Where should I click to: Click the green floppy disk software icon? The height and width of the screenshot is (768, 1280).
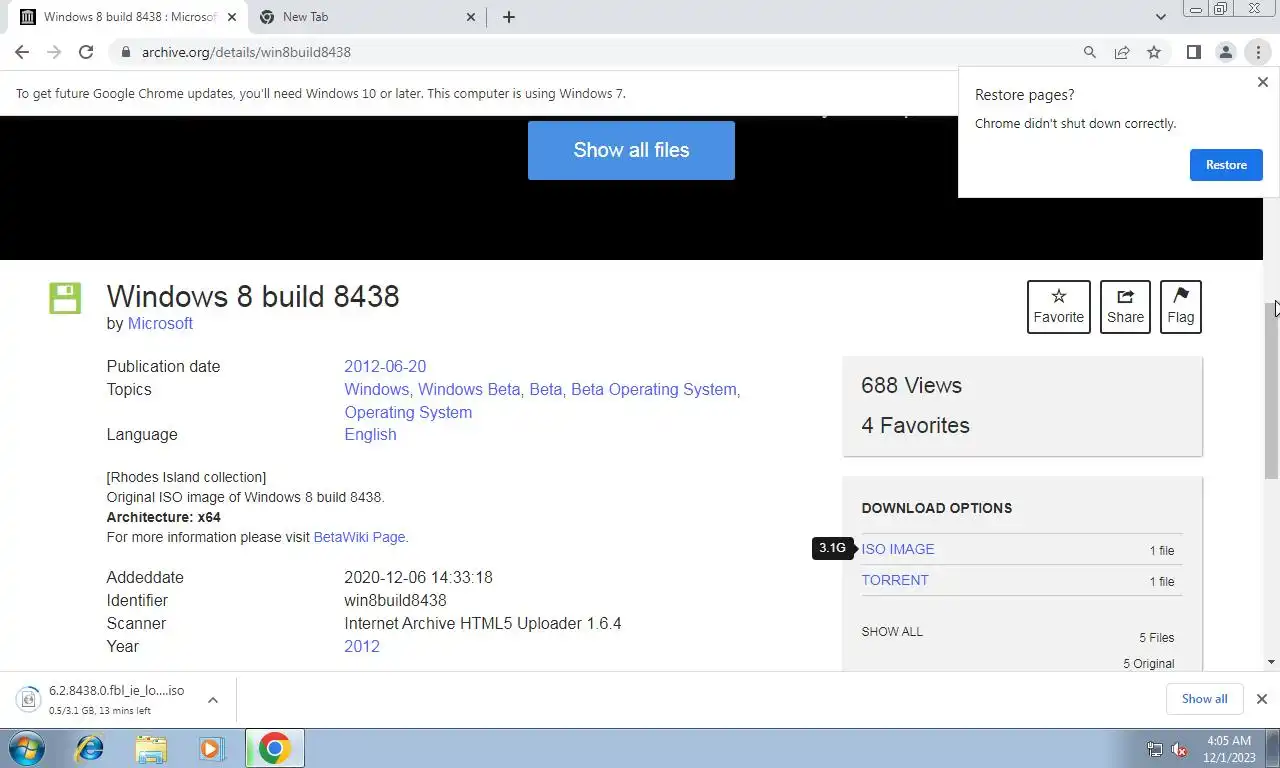click(65, 298)
